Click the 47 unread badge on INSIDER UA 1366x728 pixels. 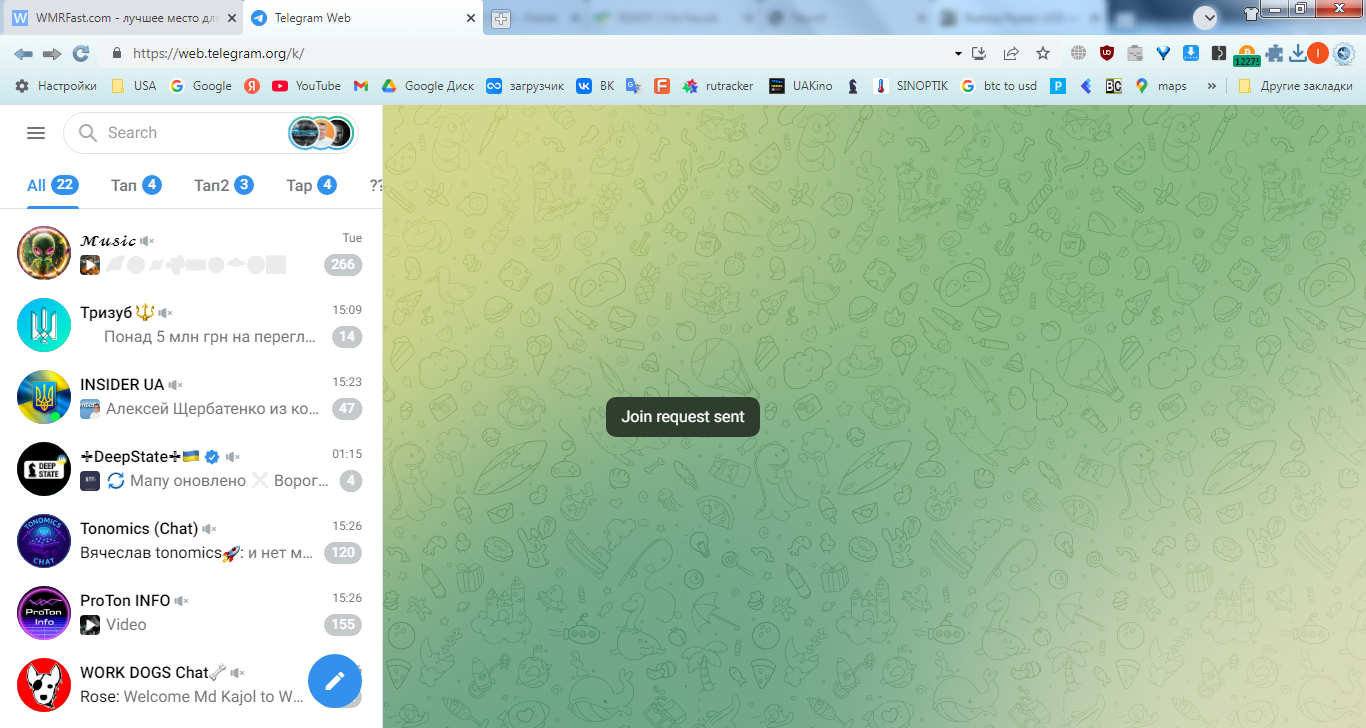click(347, 409)
